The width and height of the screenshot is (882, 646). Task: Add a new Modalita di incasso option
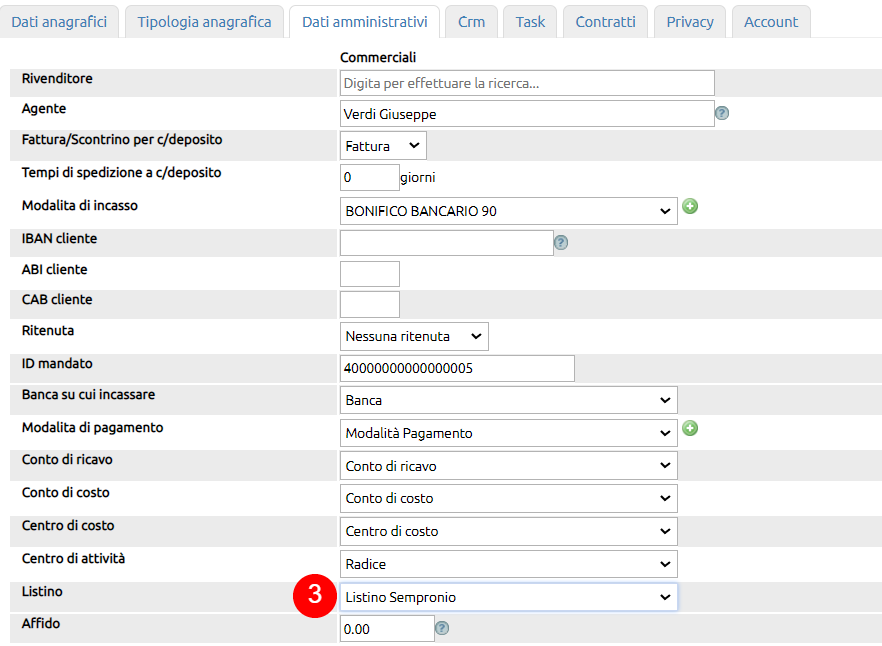pyautogui.click(x=690, y=207)
